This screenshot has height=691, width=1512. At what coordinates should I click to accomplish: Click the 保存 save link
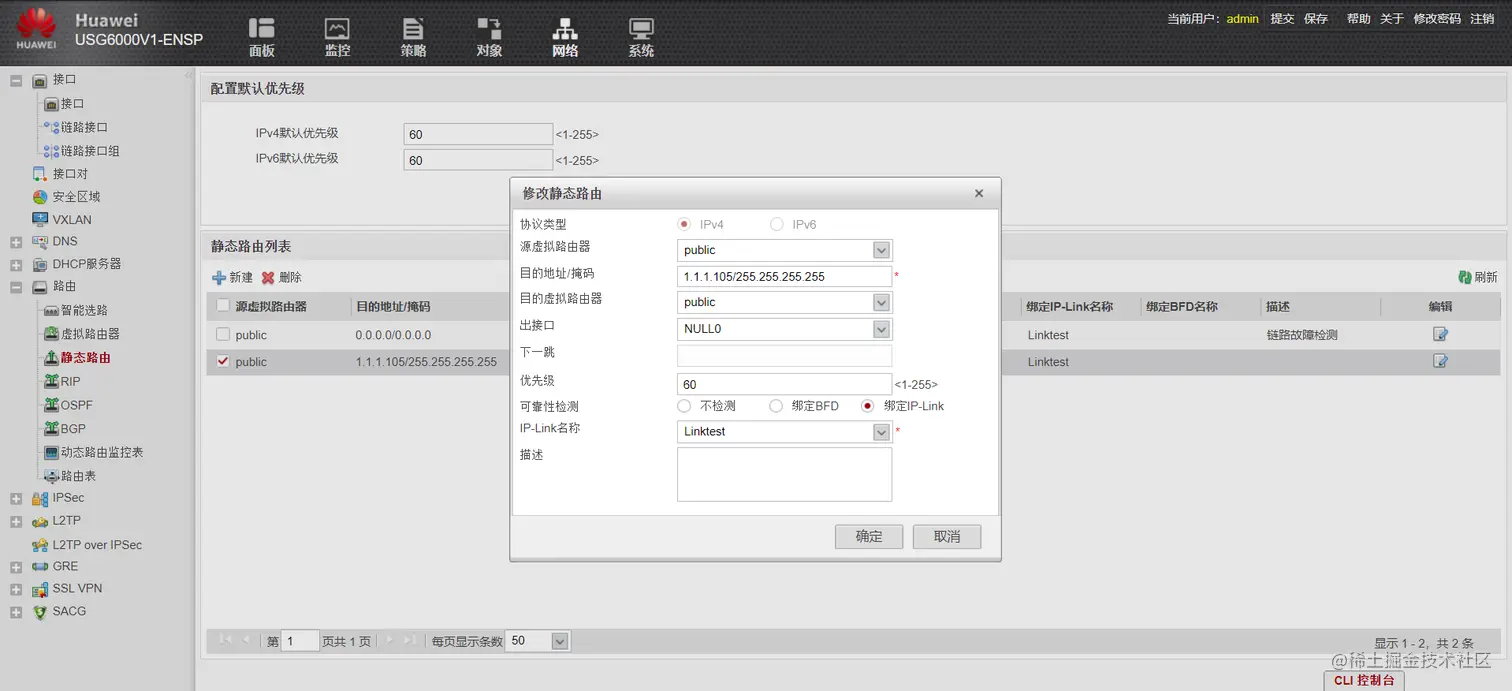tap(1316, 19)
